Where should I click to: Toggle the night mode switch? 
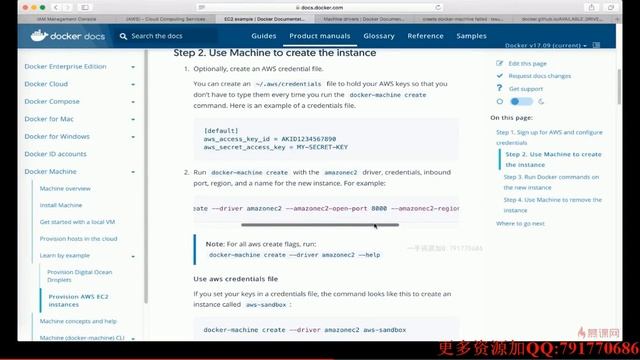521,101
